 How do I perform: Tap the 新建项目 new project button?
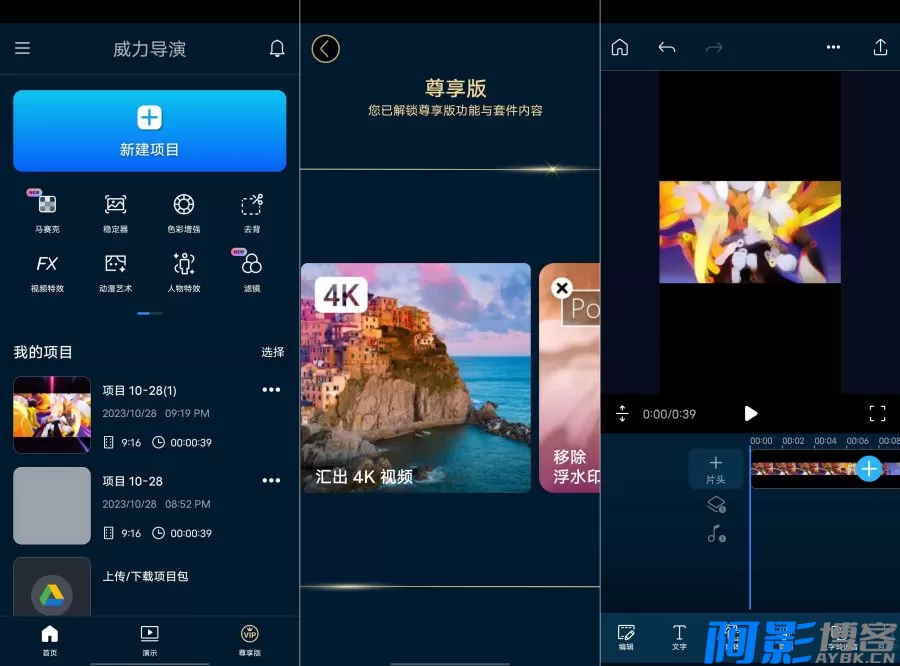click(149, 131)
